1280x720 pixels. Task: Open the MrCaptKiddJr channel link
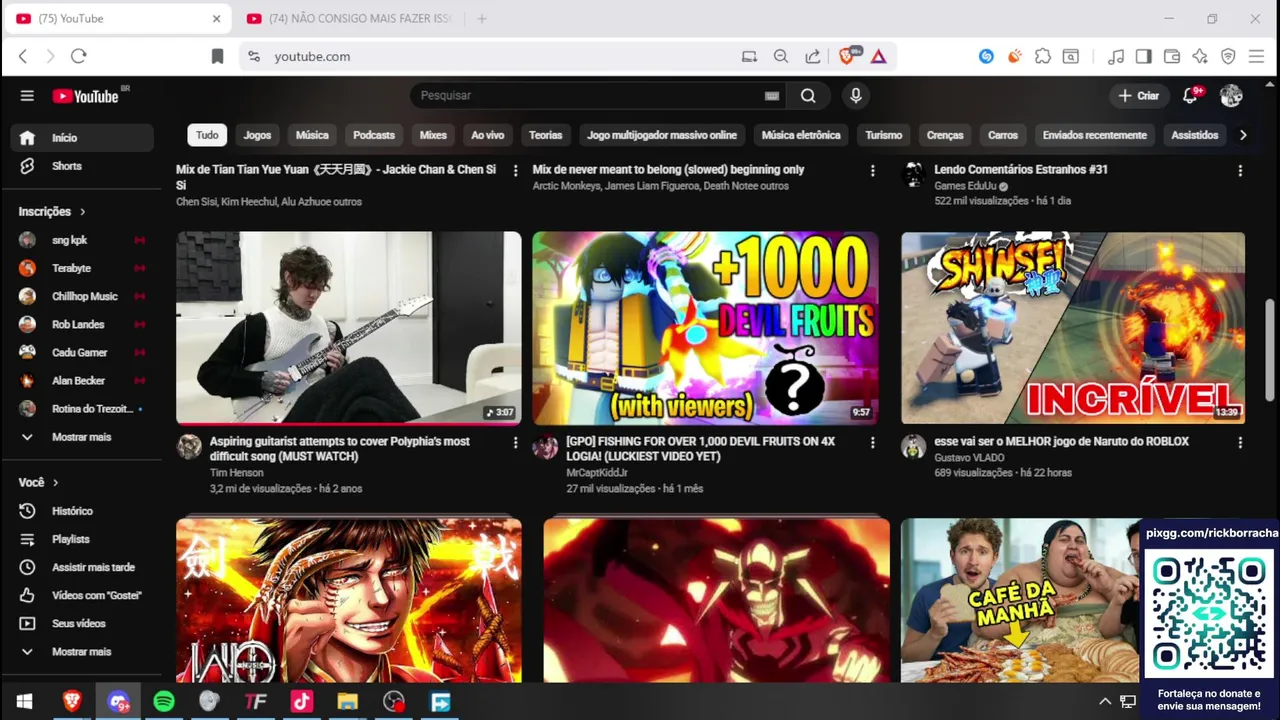tap(597, 473)
